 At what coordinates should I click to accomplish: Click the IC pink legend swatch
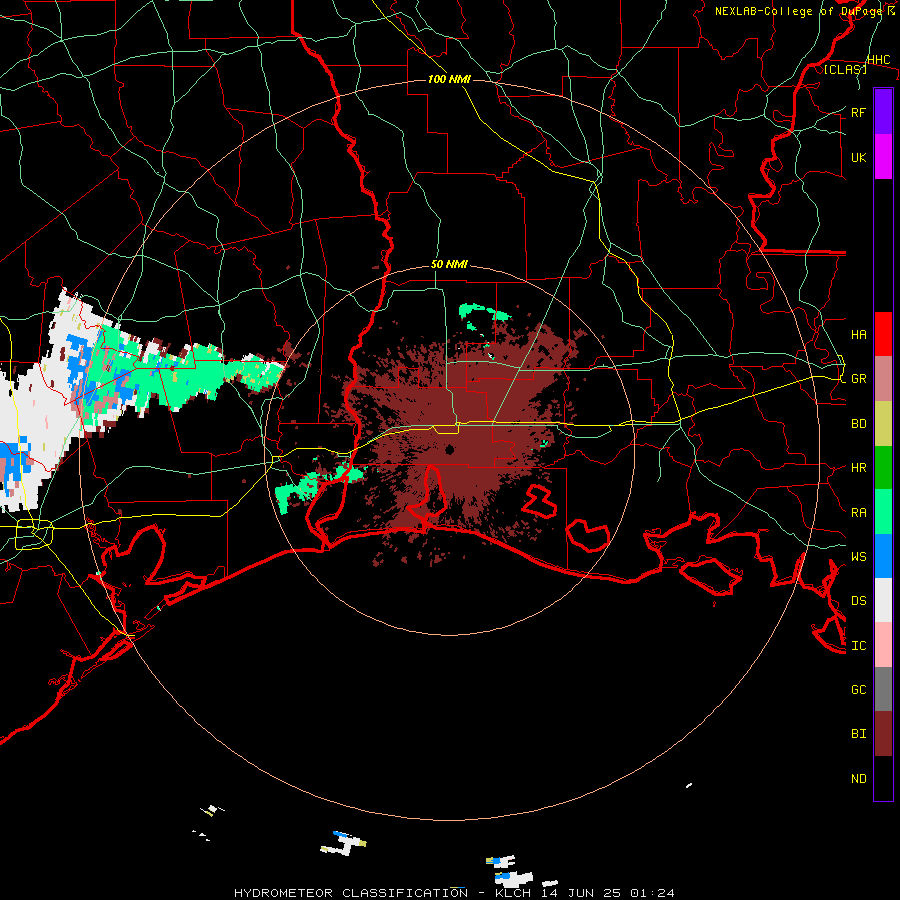[x=883, y=645]
